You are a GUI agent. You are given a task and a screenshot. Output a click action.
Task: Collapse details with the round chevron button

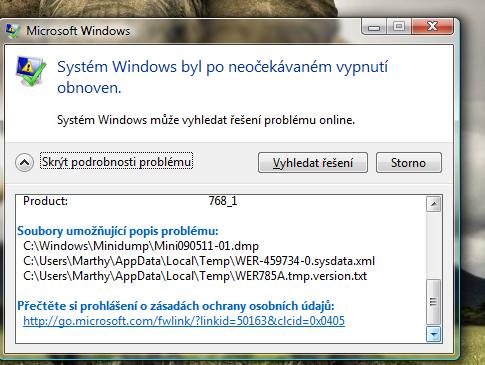click(24, 162)
